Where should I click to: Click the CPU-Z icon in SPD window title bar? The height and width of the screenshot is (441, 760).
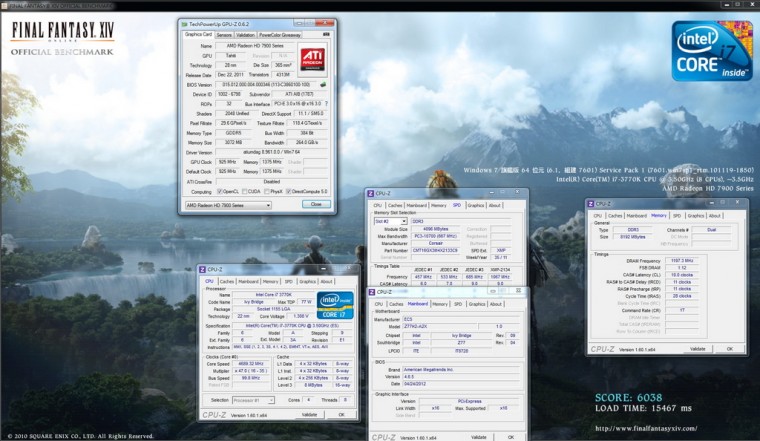pyautogui.click(x=371, y=193)
